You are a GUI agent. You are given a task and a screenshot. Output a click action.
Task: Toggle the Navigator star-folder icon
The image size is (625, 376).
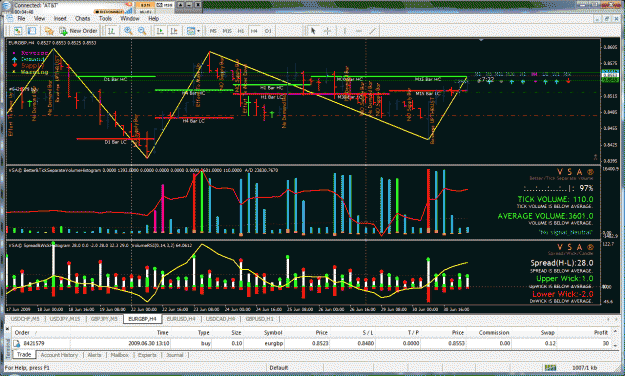click(49, 31)
